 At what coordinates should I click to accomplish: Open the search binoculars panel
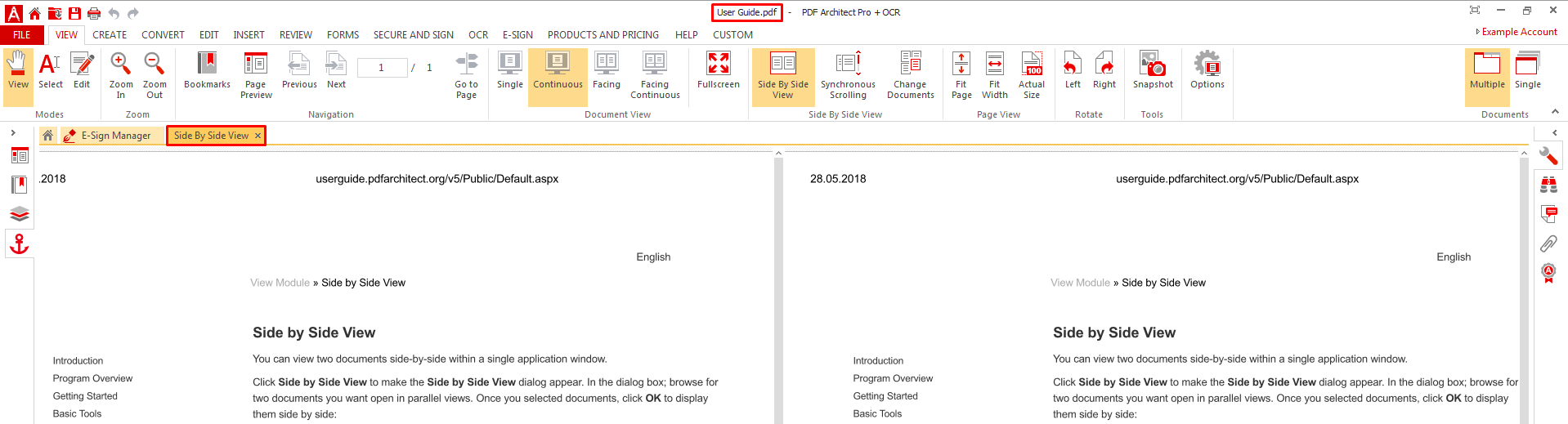tap(1548, 185)
